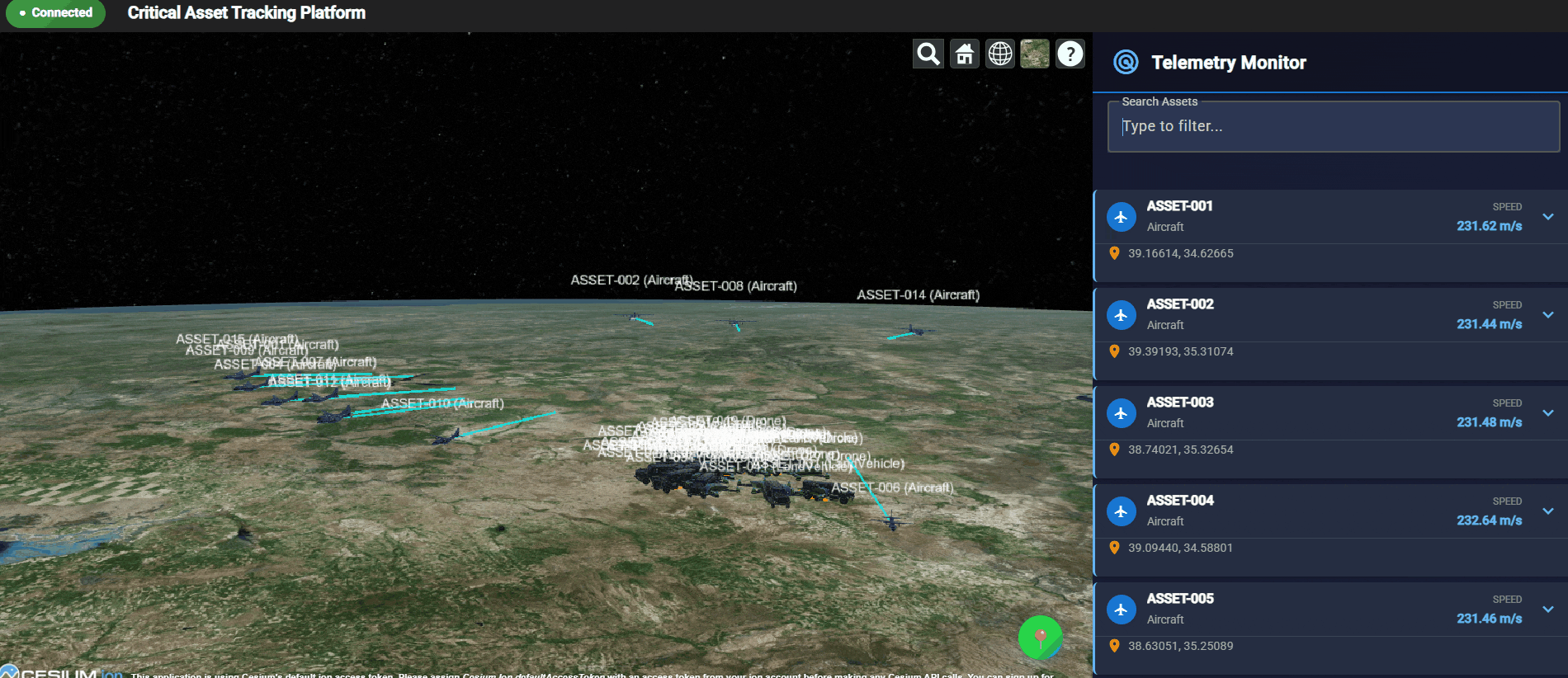
Task: Focus the Search Assets filter field
Action: click(1333, 127)
